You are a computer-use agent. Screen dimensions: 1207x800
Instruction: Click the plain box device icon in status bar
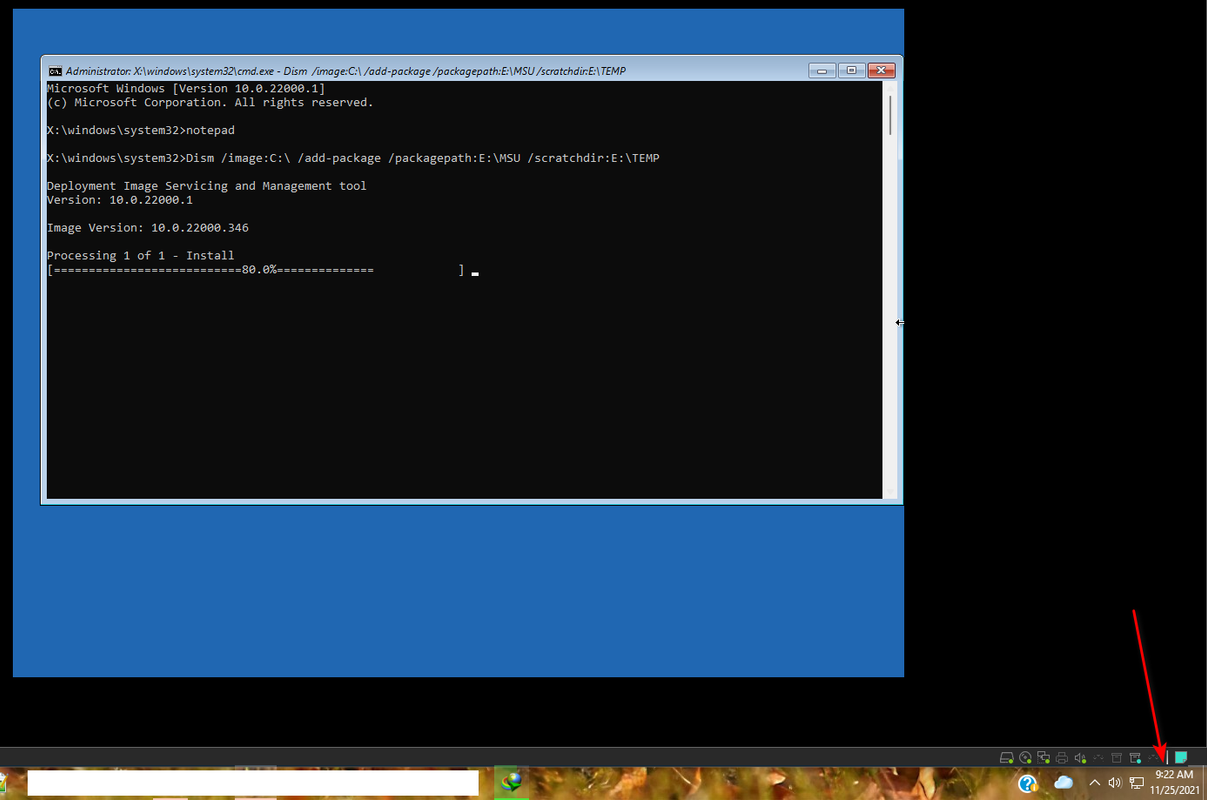(x=1116, y=758)
